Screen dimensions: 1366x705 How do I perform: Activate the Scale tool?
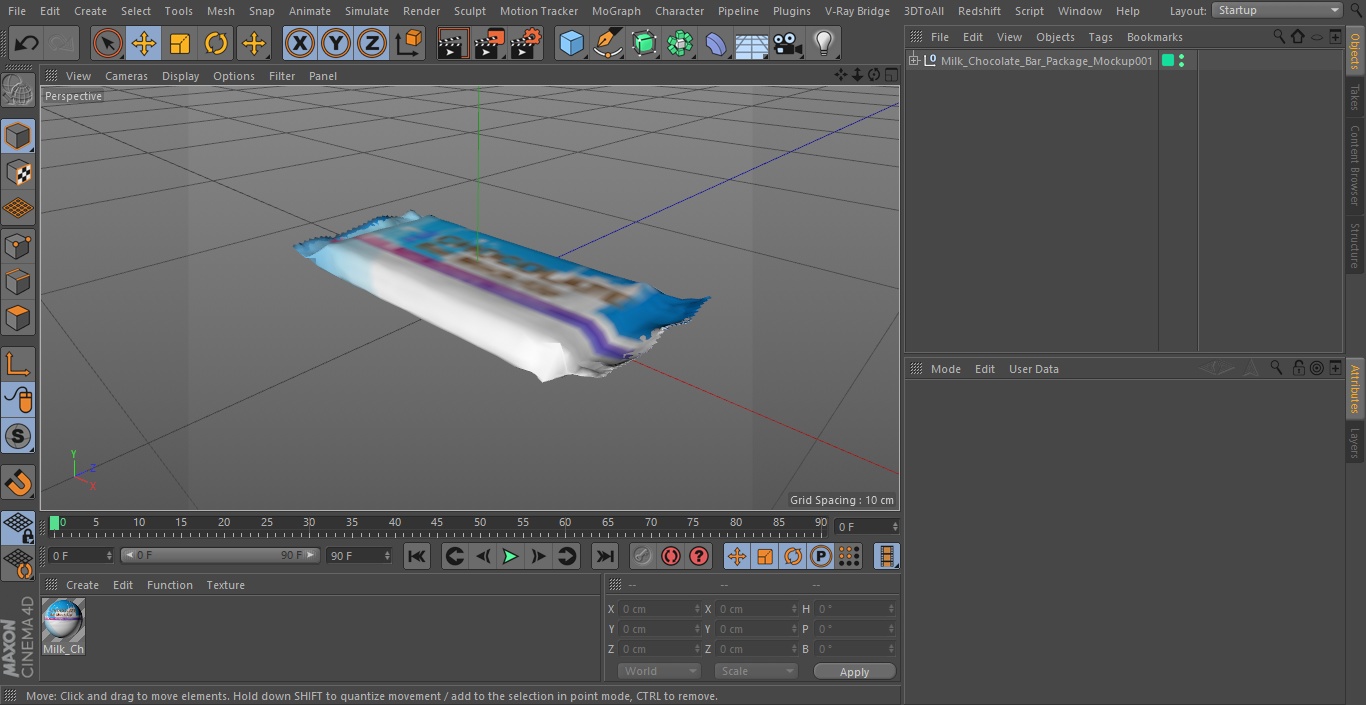click(180, 43)
